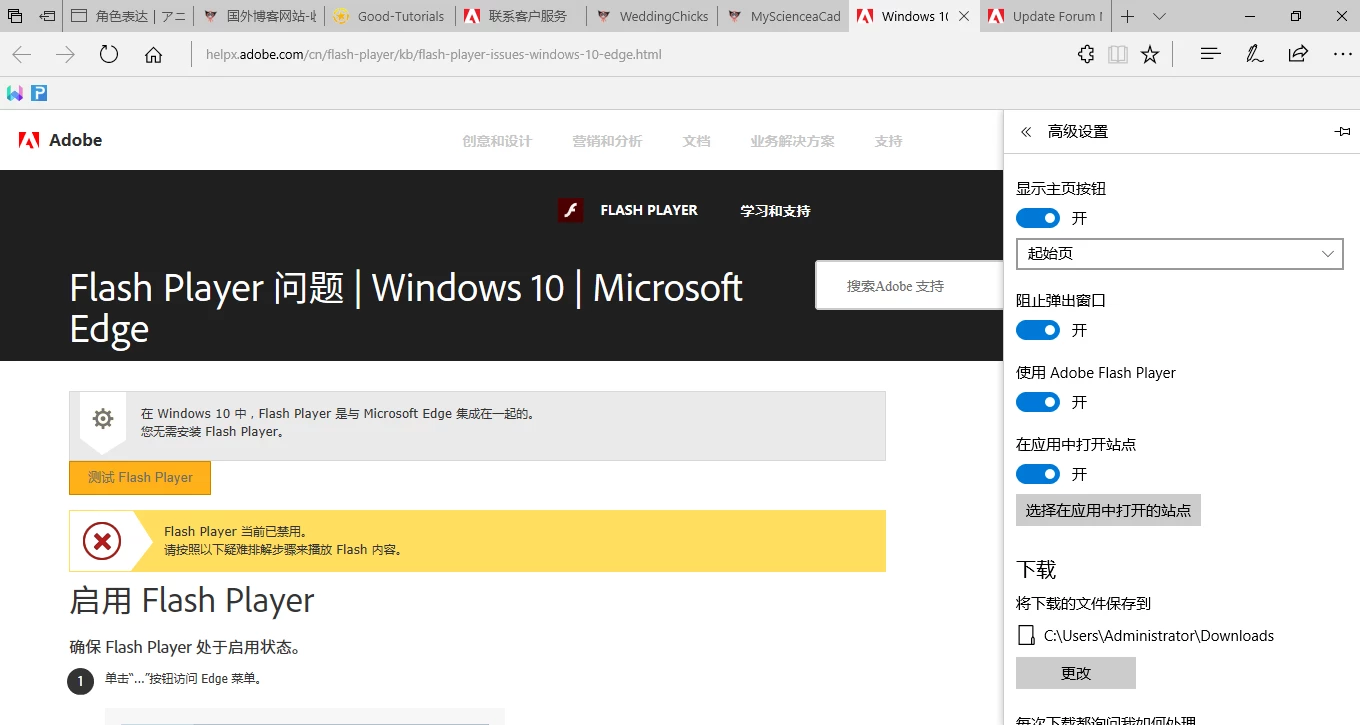This screenshot has width=1360, height=725.
Task: Click the 选择在应用中打开的站点 button
Action: click(1108, 510)
